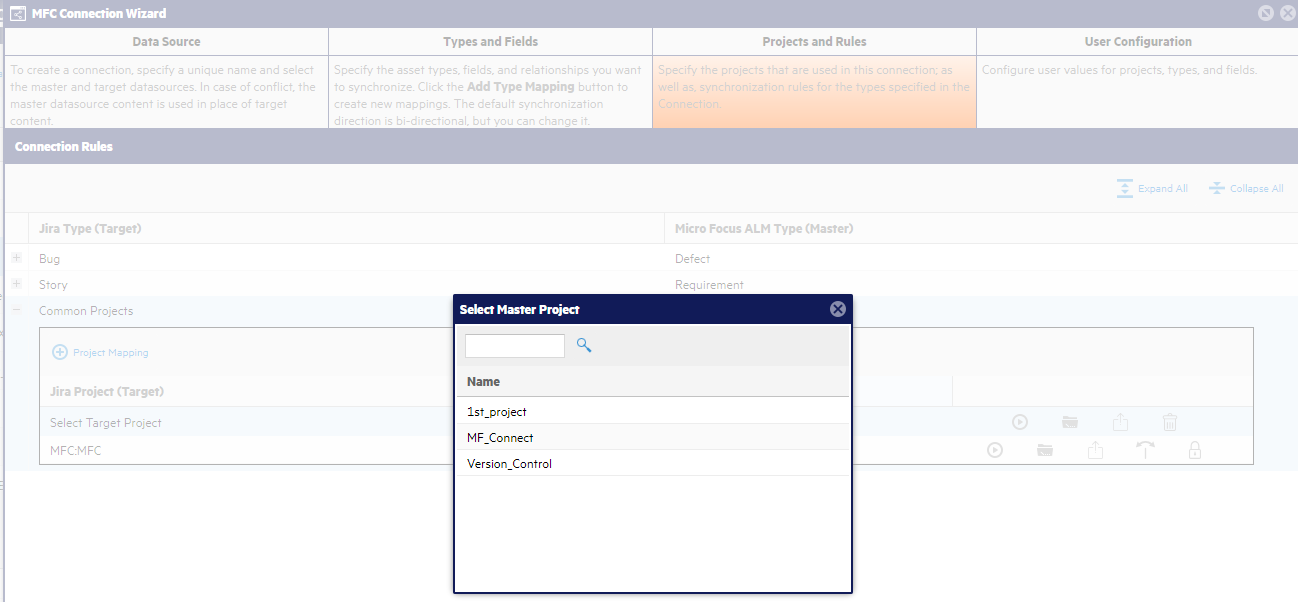Close the Select Master Project dialog
Screen dimensions: 1298x602
tap(837, 308)
